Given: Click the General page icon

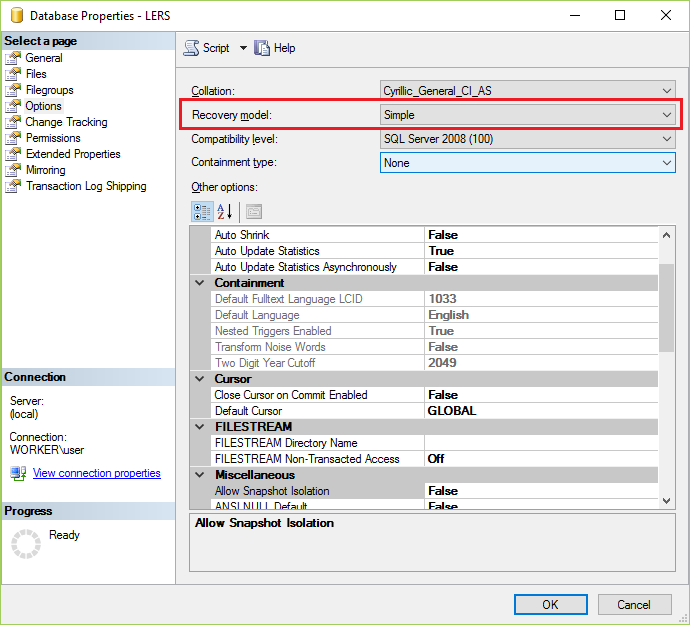Looking at the screenshot, I should (13, 58).
